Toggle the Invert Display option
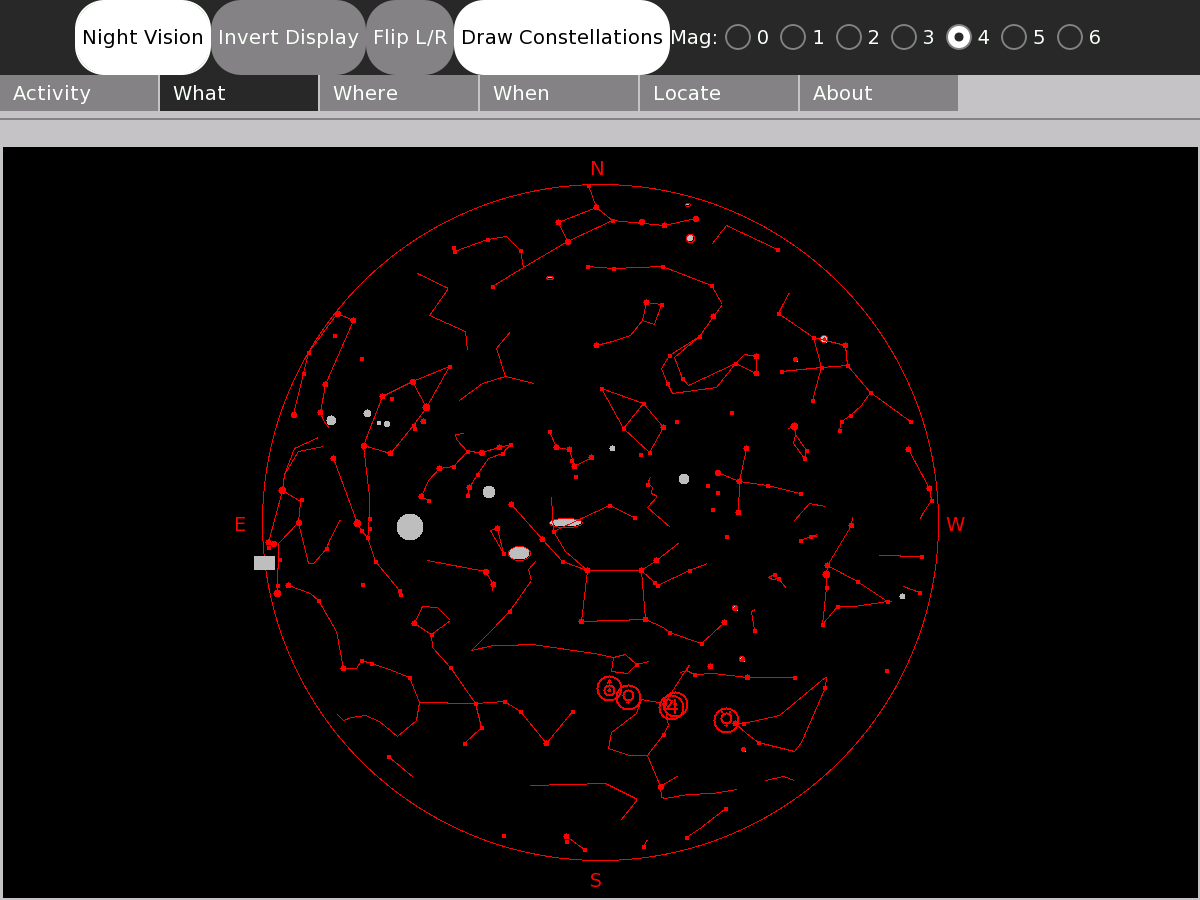 tap(288, 37)
